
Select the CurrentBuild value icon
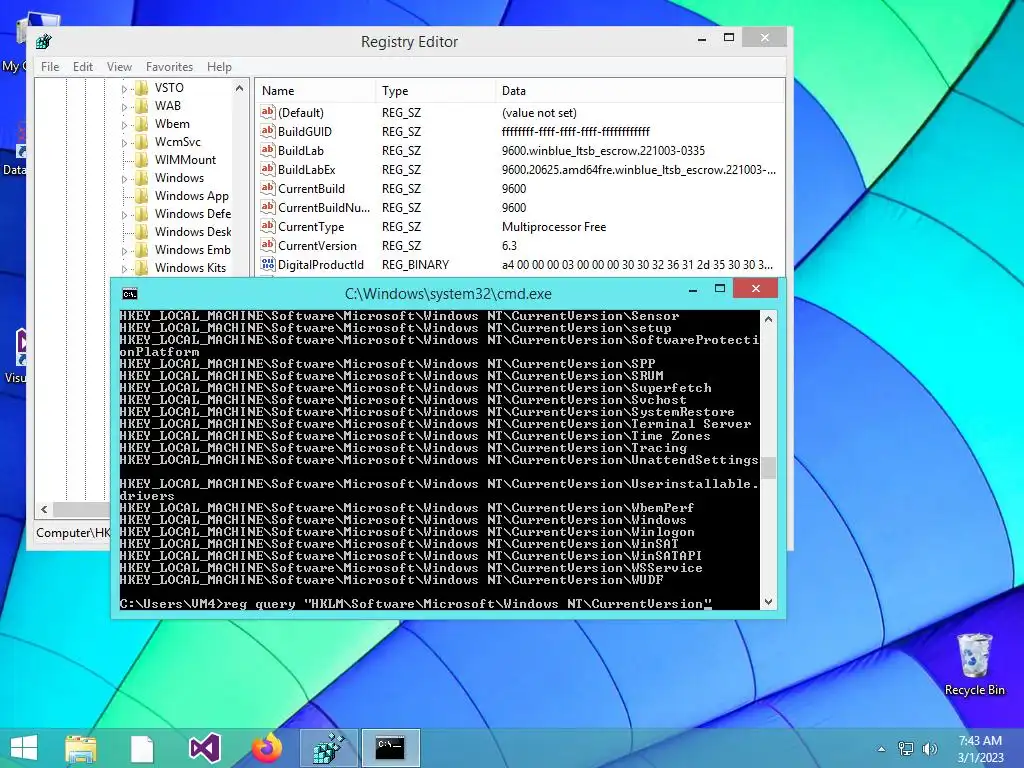click(x=268, y=188)
